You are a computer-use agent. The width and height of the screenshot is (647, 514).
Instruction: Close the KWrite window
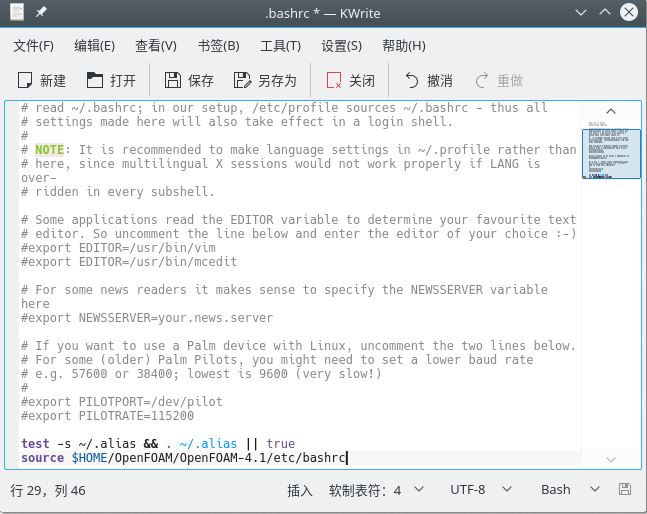[x=629, y=12]
